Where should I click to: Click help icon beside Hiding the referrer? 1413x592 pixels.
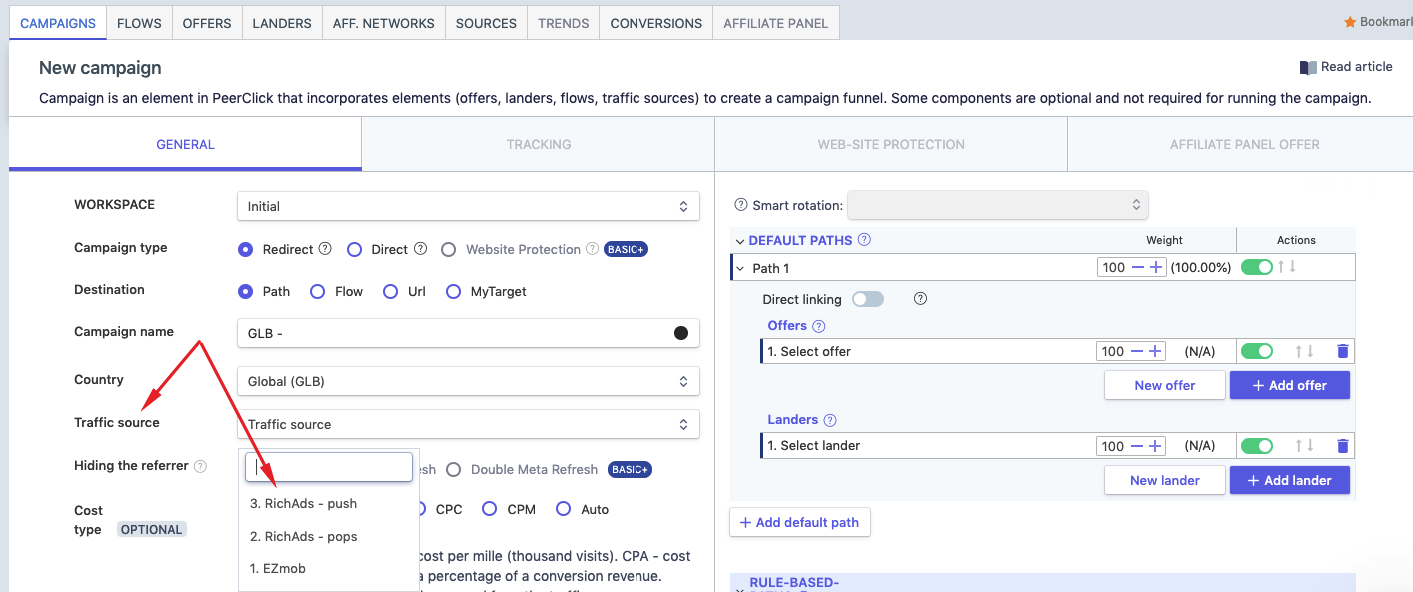(x=200, y=466)
